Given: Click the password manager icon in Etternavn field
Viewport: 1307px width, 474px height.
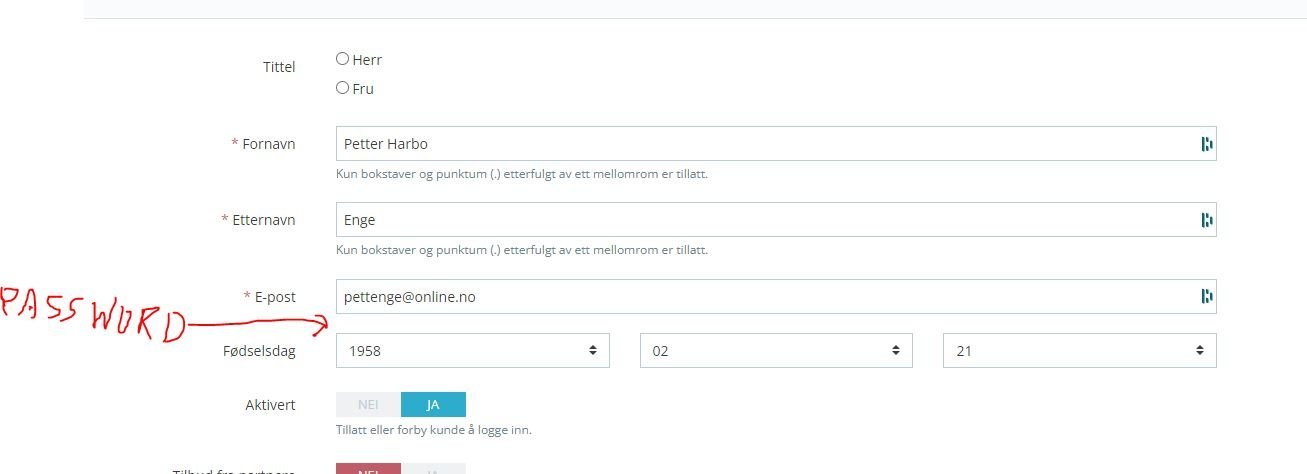Looking at the screenshot, I should click(1206, 220).
